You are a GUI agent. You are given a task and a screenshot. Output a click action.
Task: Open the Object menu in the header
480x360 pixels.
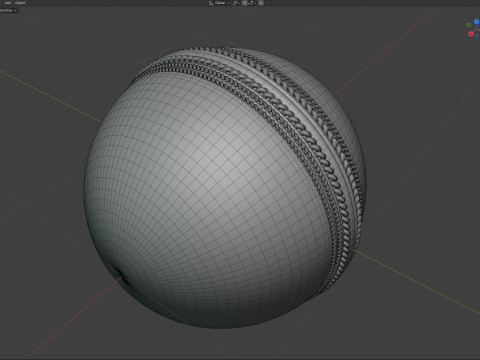tap(20, 3)
